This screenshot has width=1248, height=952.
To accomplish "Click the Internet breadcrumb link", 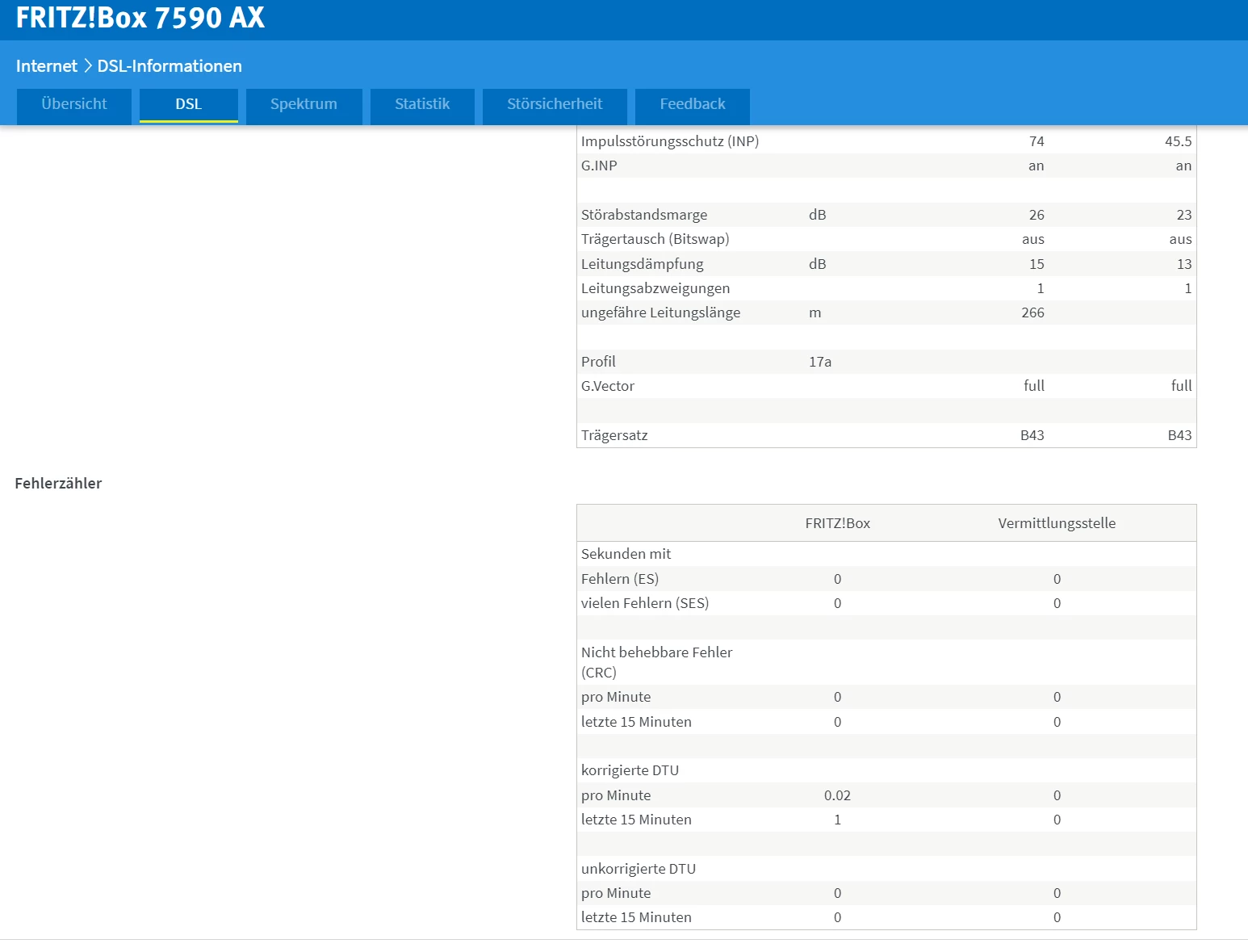I will tap(47, 66).
